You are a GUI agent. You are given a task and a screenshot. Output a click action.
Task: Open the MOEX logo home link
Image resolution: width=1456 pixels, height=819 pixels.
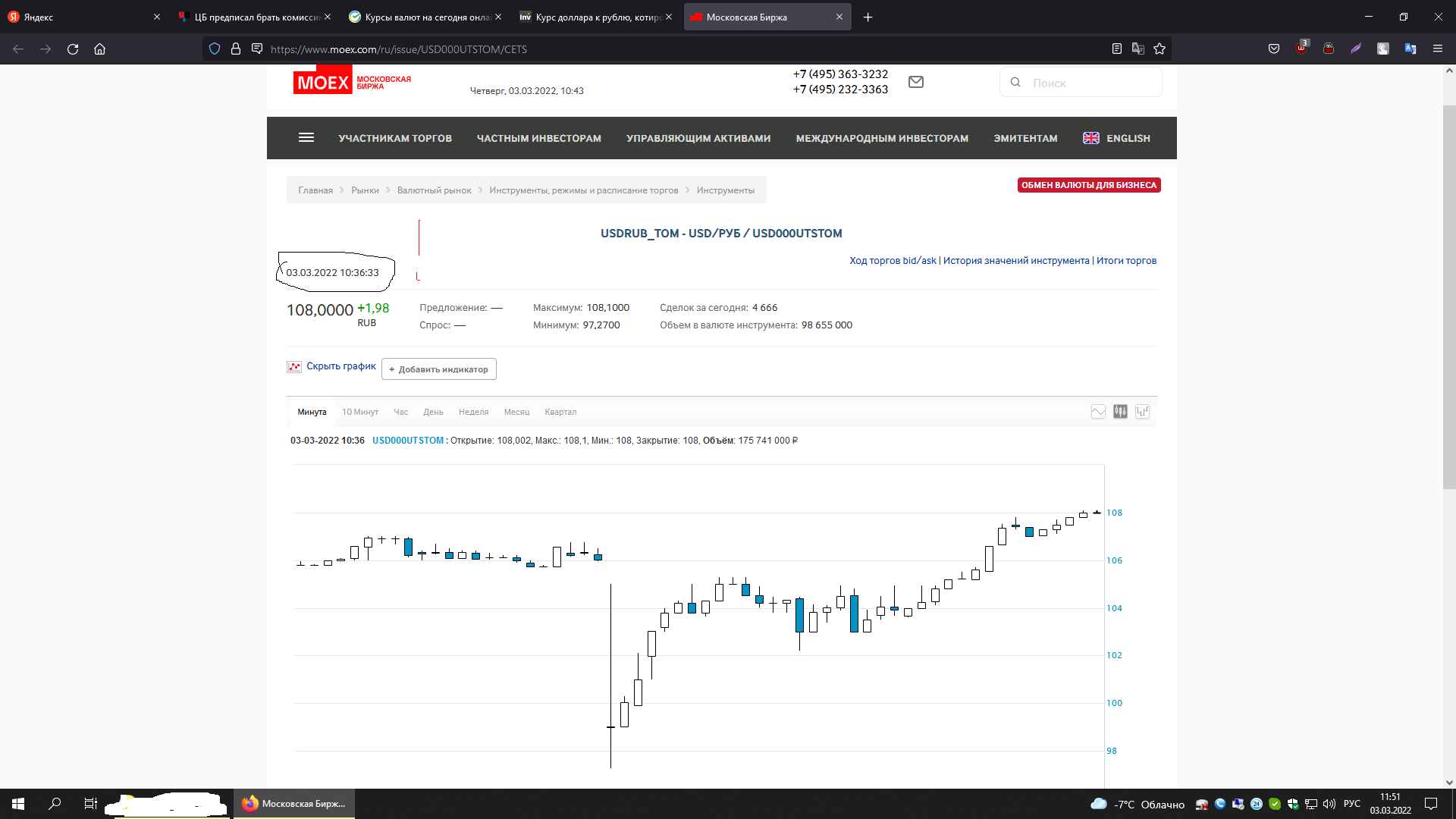click(x=352, y=80)
